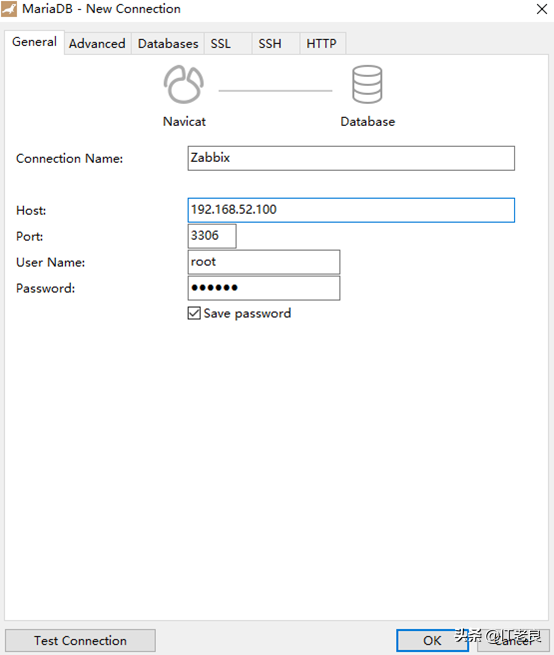Click the Port label
The image size is (554, 655).
(29, 236)
